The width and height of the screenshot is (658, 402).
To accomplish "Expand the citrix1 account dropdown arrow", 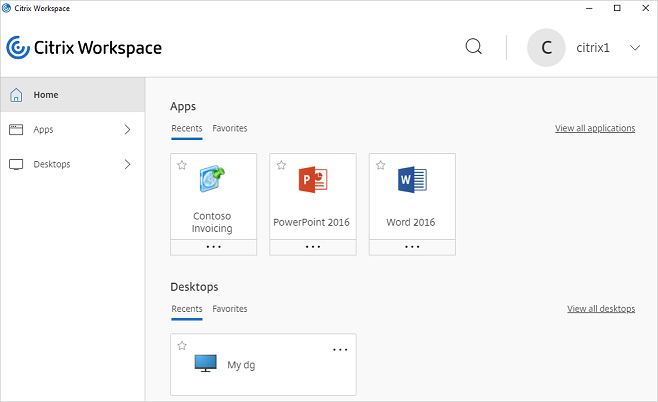I will 635,48.
